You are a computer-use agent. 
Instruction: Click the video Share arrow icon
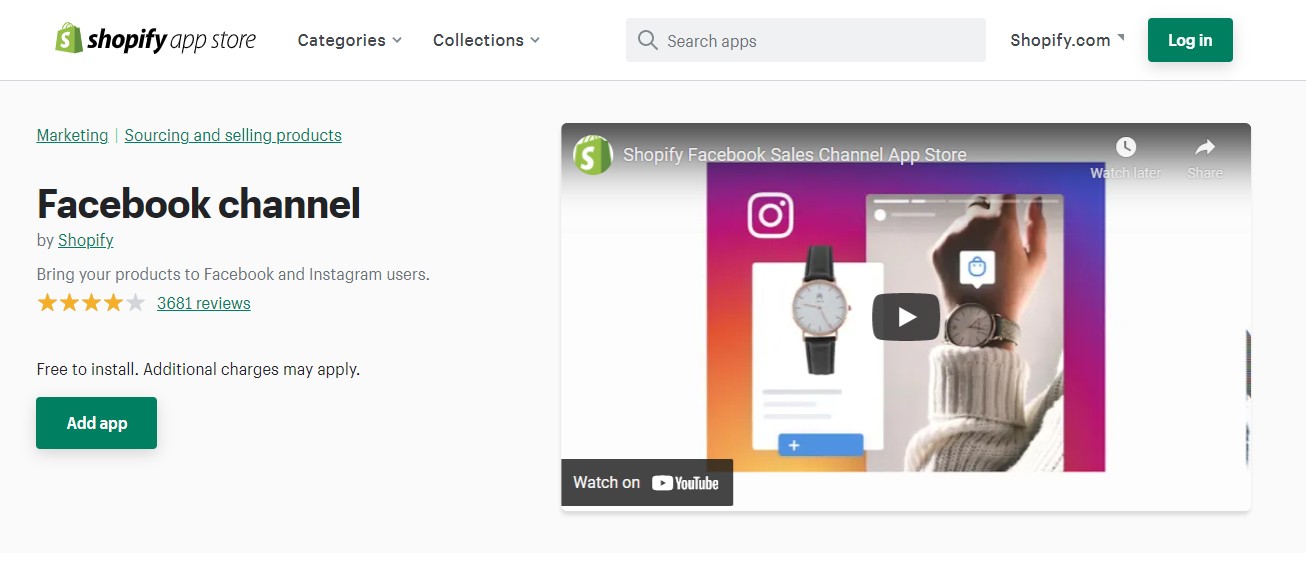point(1205,148)
